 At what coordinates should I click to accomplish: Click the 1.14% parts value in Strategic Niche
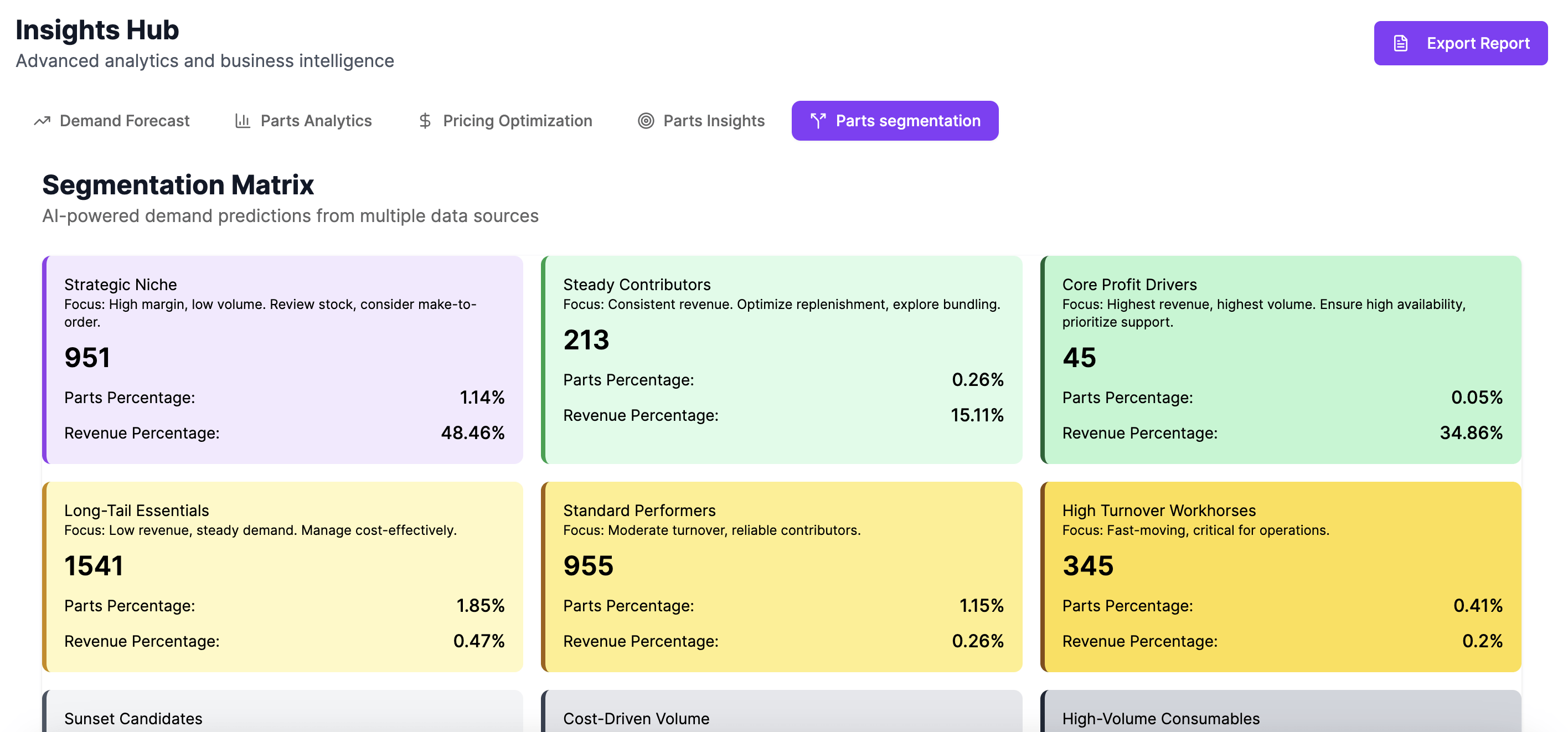482,398
